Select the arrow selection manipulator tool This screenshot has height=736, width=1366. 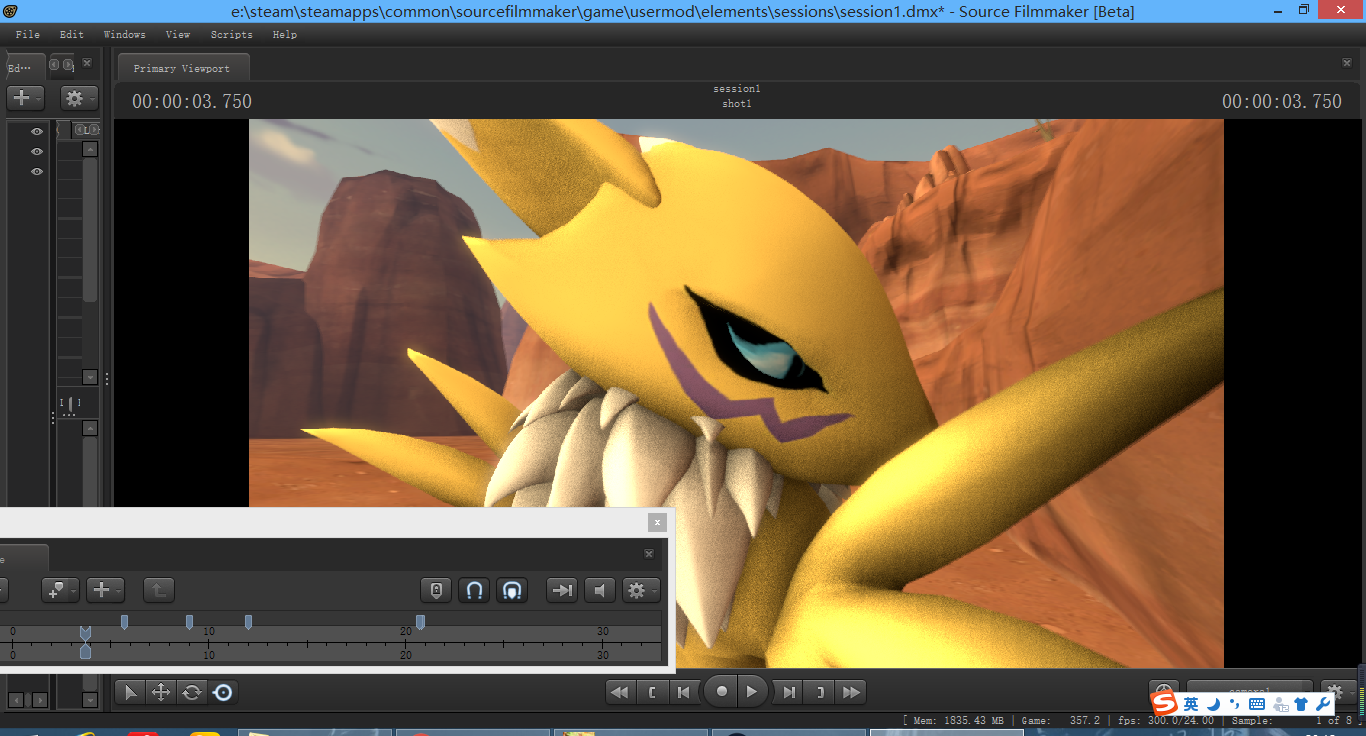coord(131,692)
